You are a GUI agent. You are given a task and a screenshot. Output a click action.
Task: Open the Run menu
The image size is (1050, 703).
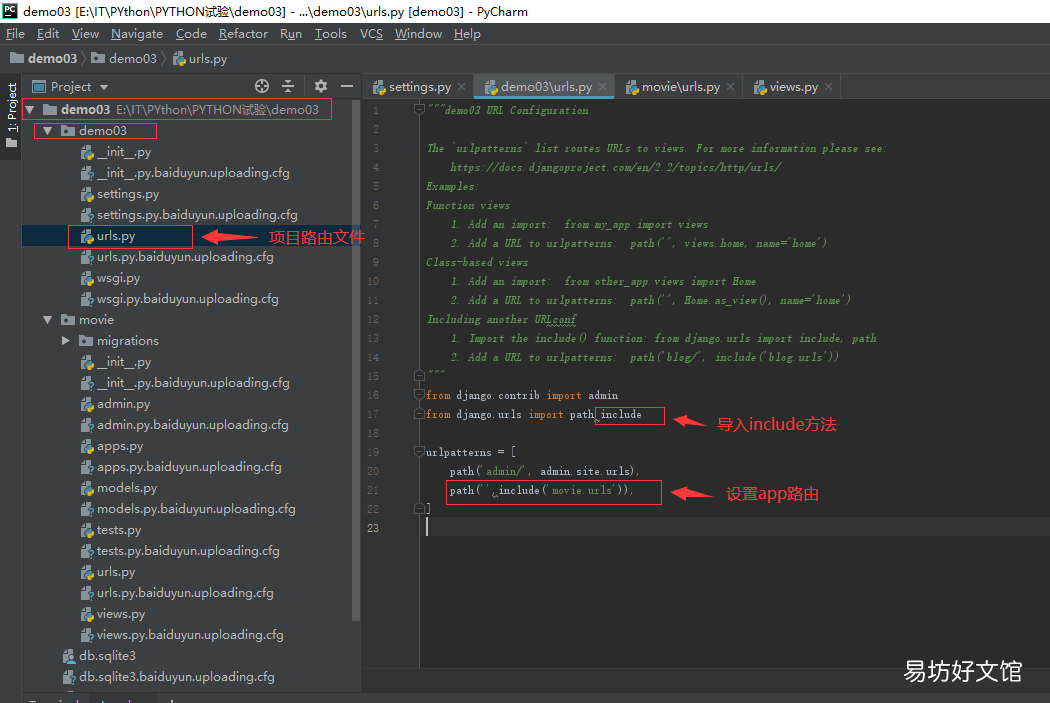pyautogui.click(x=291, y=33)
